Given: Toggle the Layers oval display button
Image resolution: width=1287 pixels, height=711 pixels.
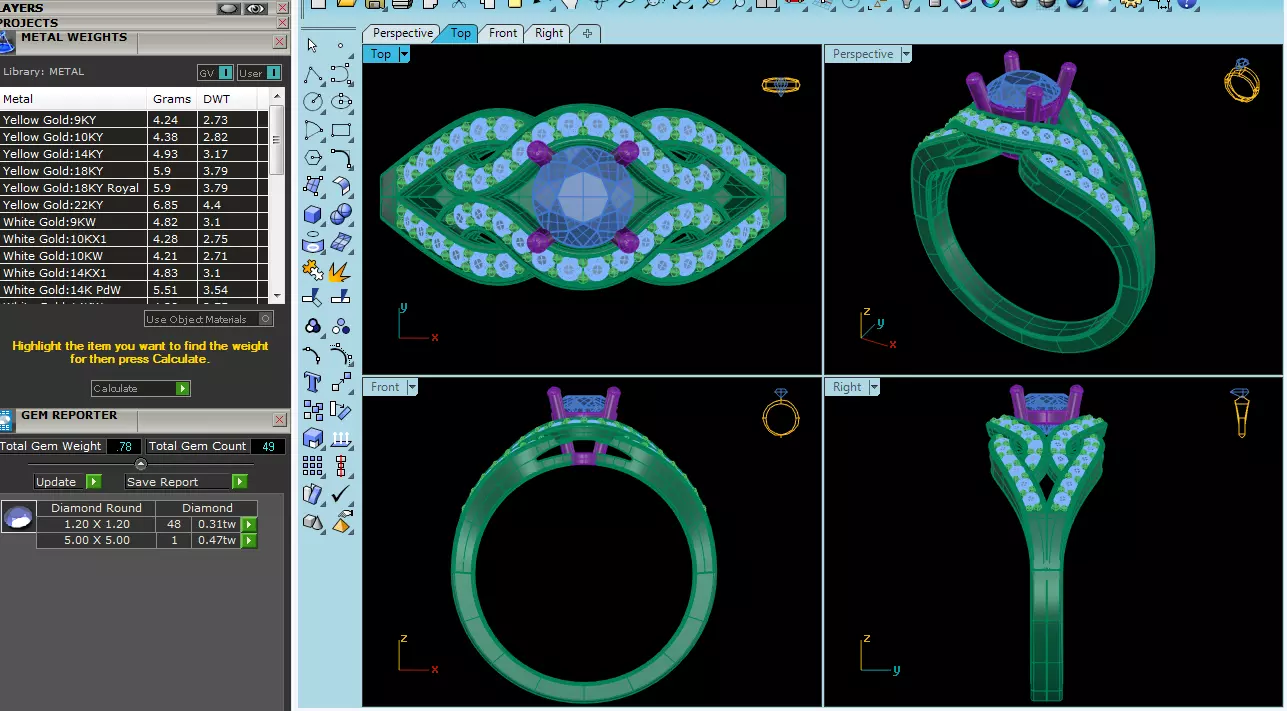Looking at the screenshot, I should (x=230, y=8).
